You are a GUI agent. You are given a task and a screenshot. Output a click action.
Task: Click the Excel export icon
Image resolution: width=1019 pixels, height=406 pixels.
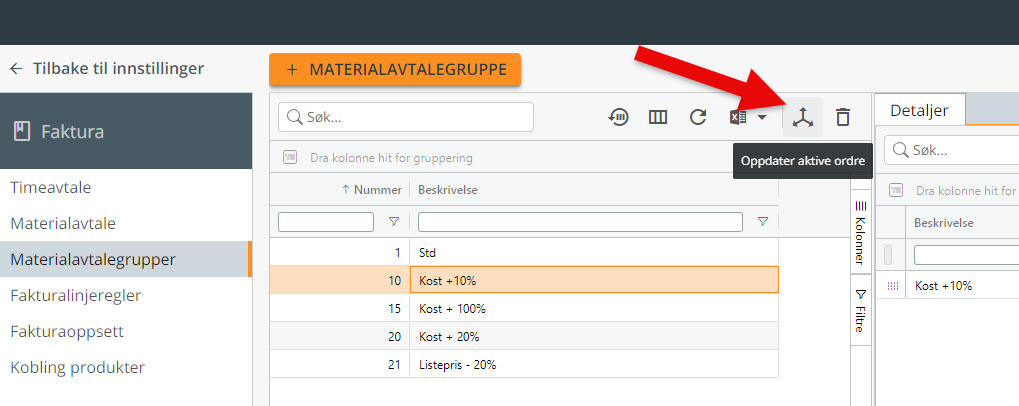[x=738, y=117]
